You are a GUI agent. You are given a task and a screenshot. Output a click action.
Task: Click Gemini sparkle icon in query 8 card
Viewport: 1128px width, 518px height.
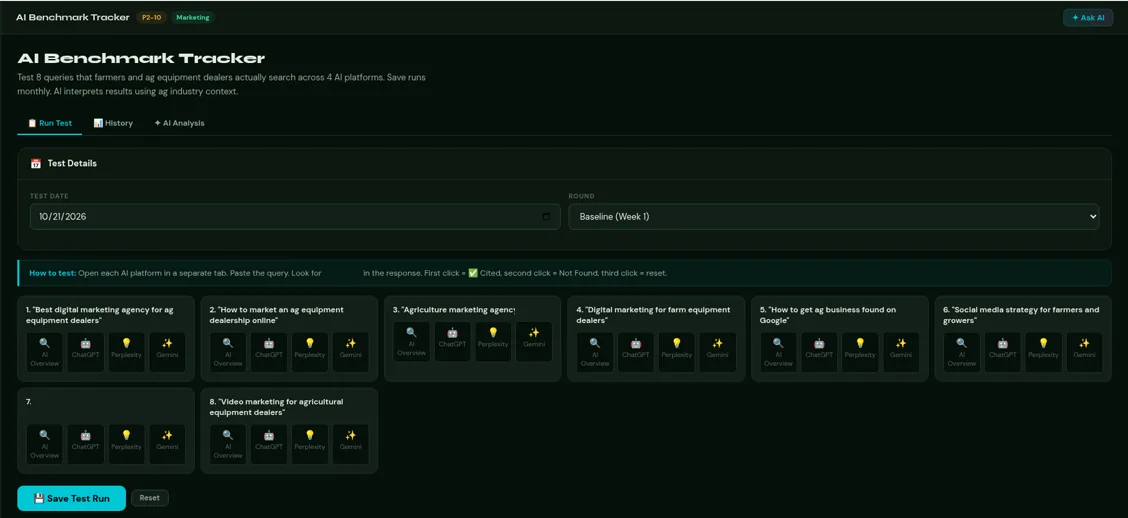(350, 435)
